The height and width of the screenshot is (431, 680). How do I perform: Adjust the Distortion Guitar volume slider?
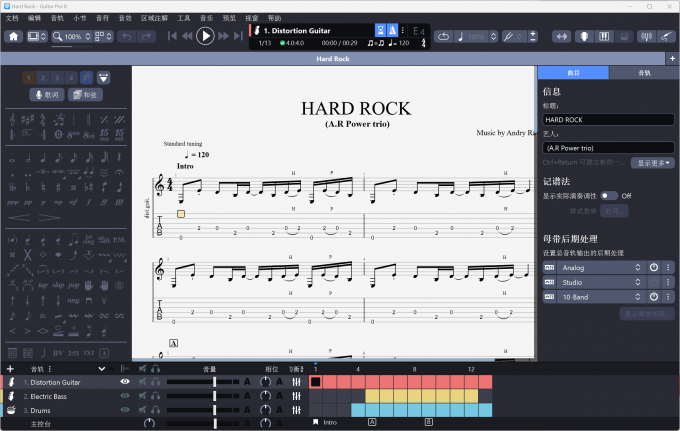(214, 382)
